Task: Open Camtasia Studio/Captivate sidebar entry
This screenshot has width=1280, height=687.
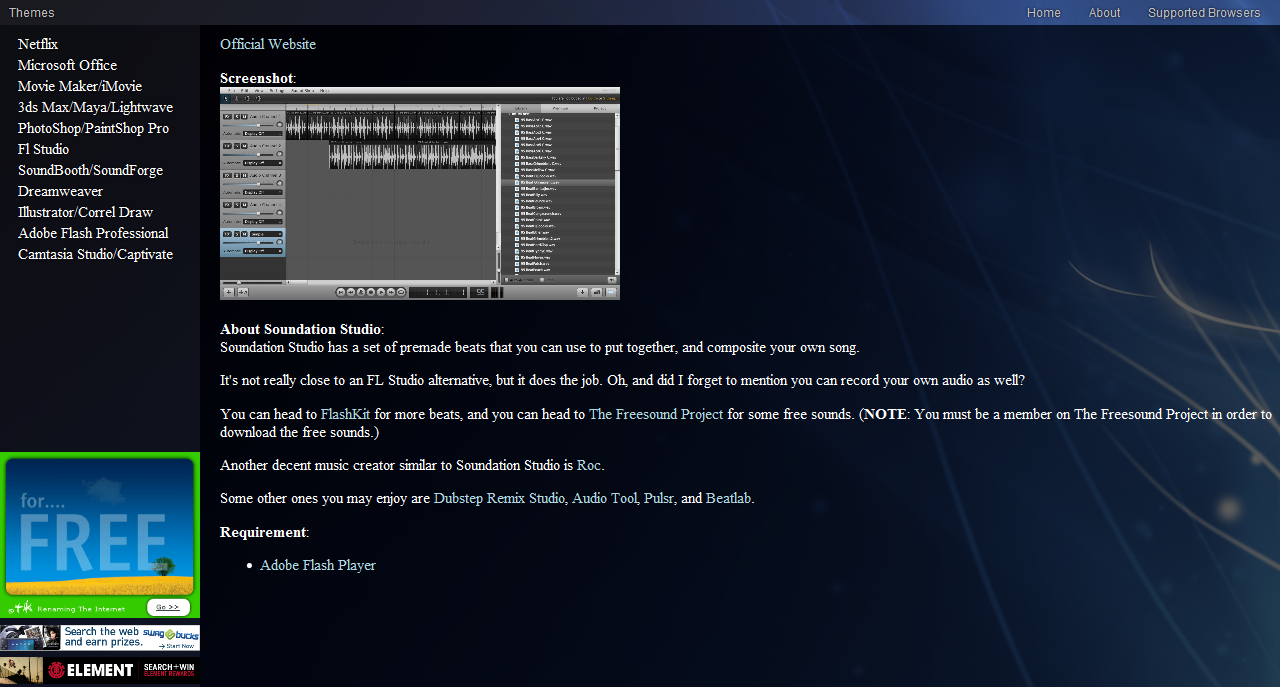Action: [95, 254]
